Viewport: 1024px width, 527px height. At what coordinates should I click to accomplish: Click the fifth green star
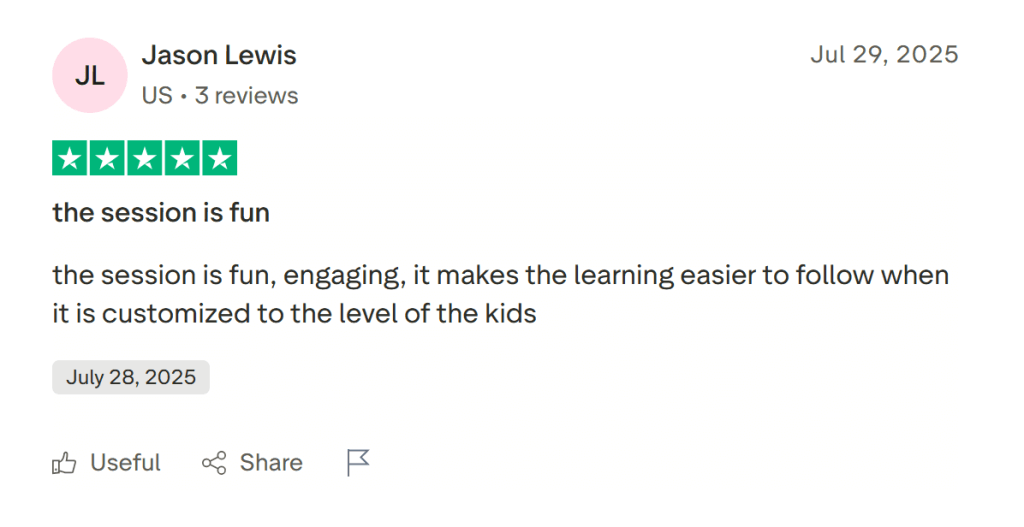pos(219,158)
